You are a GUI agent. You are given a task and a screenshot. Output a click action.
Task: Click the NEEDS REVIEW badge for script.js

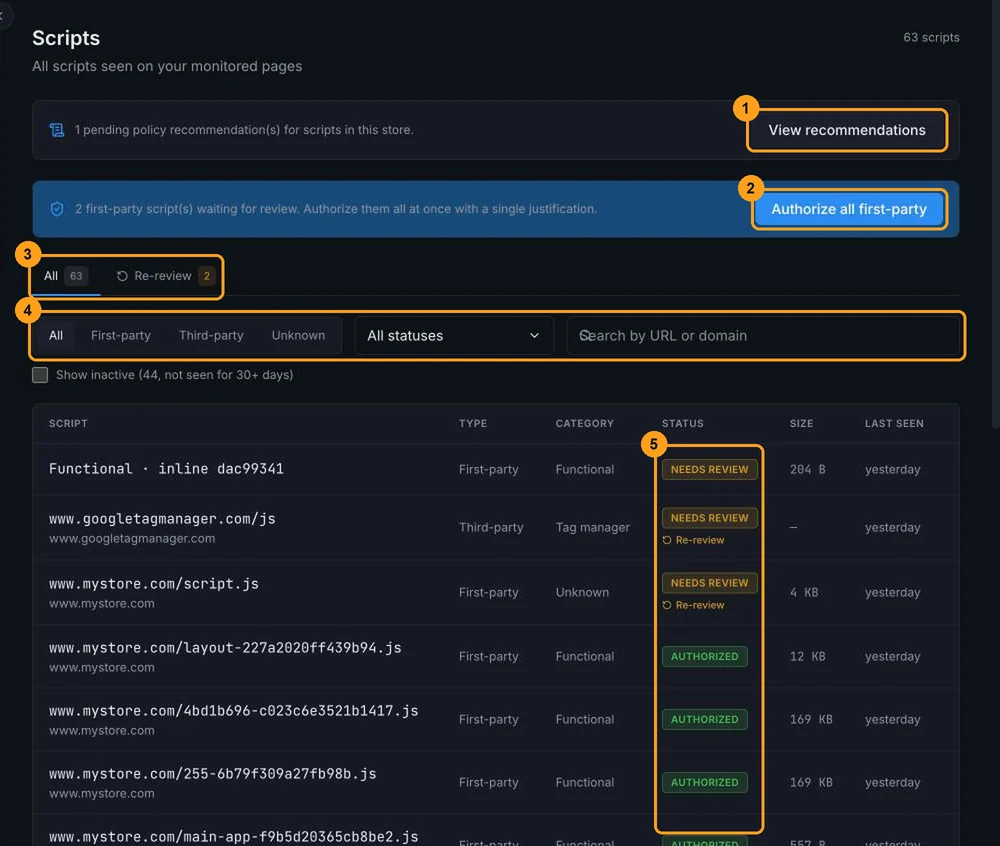pos(709,583)
